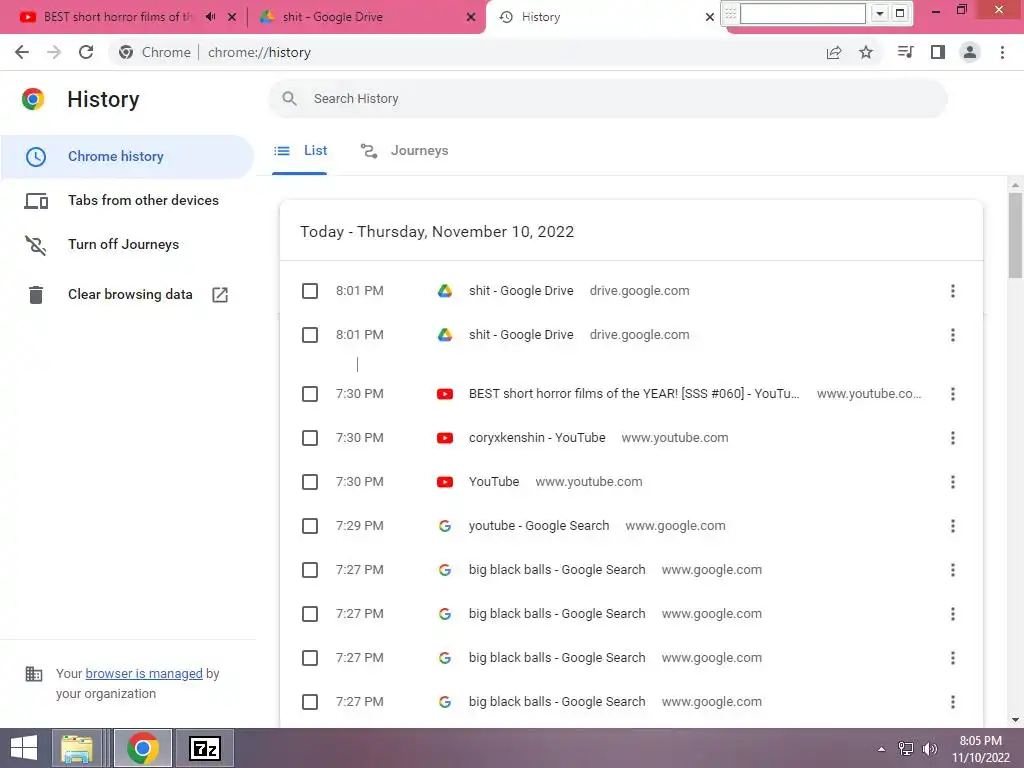Close the History tab
Viewport: 1024px width, 768px height.
click(710, 17)
